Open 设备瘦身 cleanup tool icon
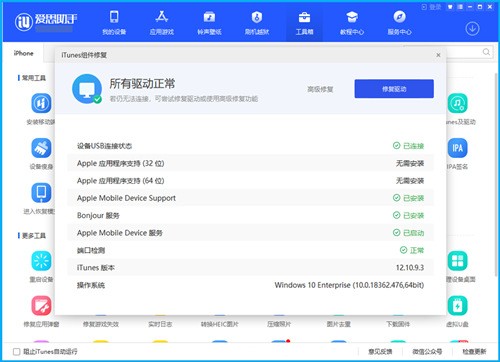Viewport: 500px width, 362px height. [41, 148]
